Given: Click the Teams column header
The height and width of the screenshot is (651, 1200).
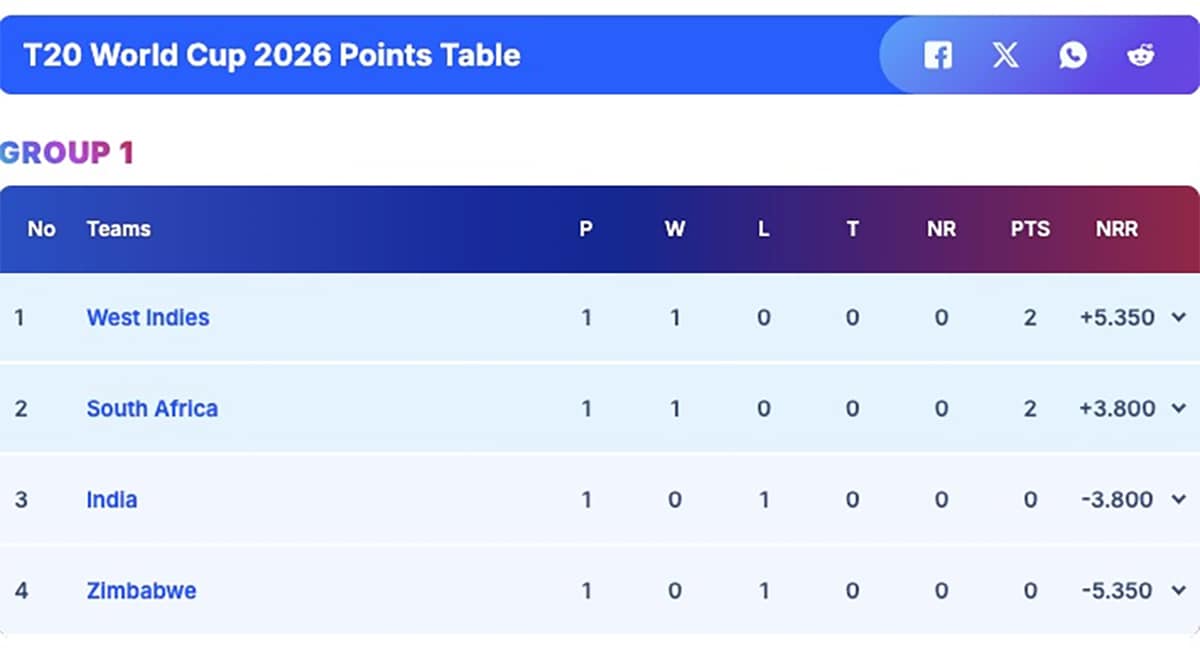Looking at the screenshot, I should [118, 229].
